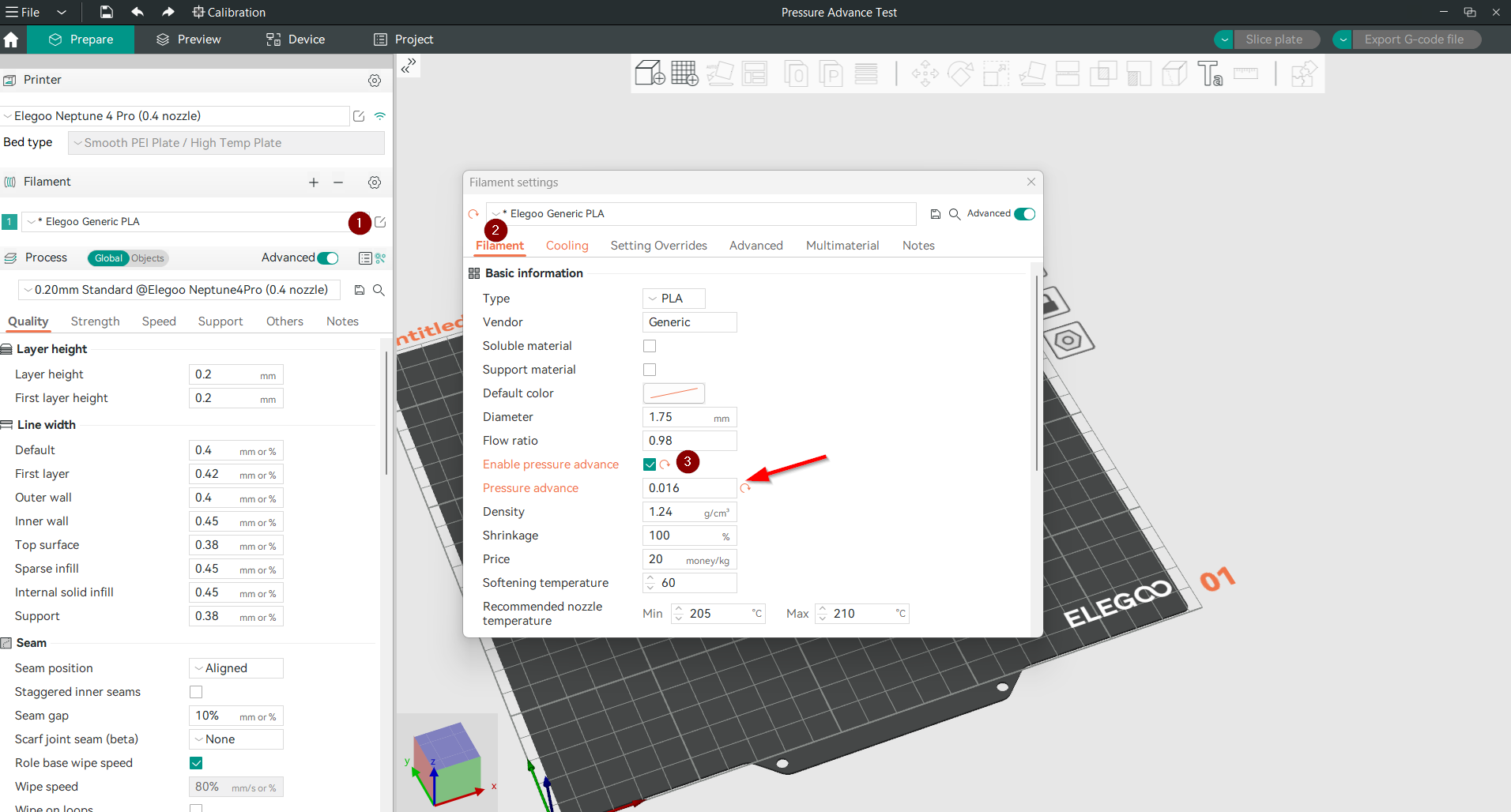Open the Strength process tab
Image resolution: width=1511 pixels, height=812 pixels.
coord(95,321)
